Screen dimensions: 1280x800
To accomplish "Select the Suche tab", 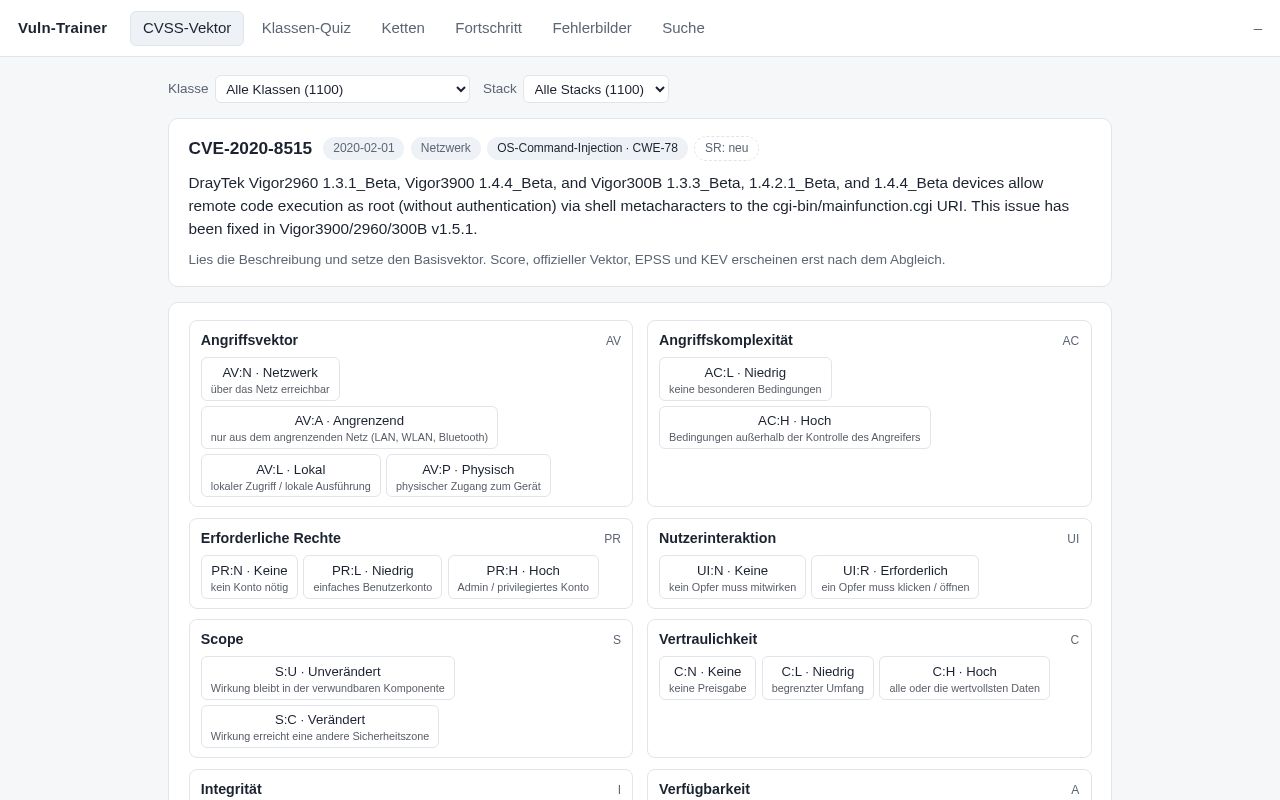I will (x=683, y=28).
